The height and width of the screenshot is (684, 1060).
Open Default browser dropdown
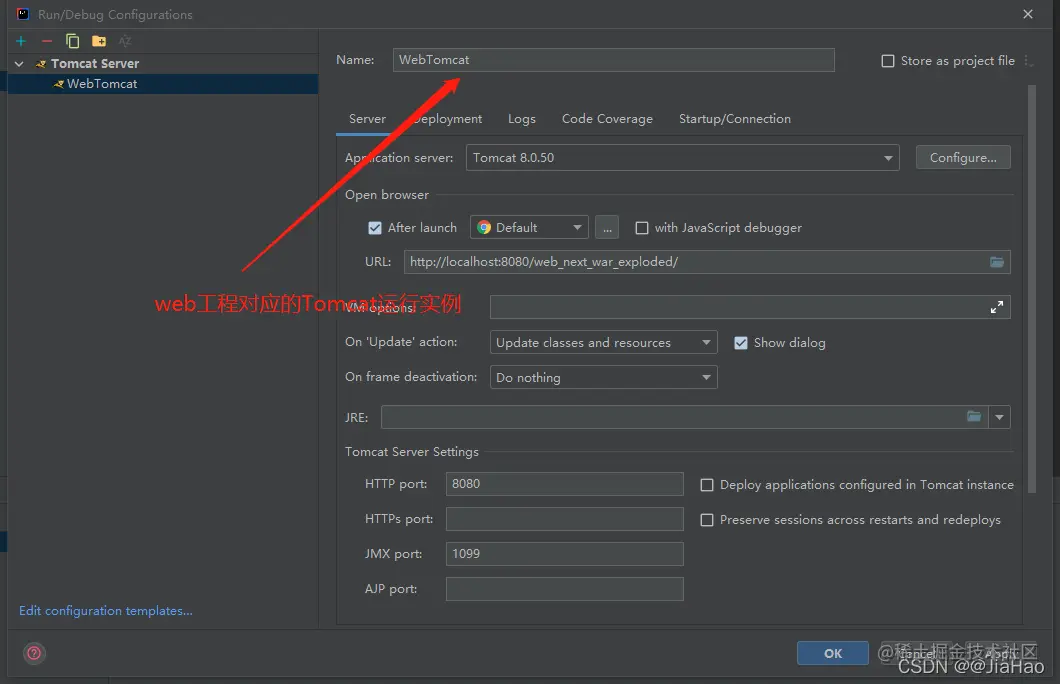529,227
